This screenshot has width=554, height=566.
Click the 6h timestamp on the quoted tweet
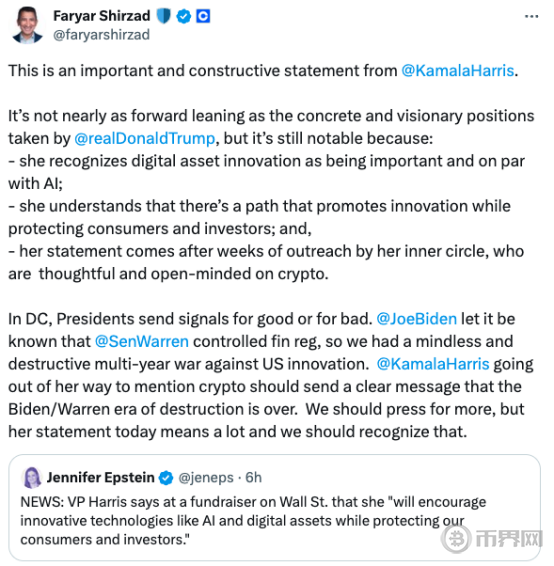click(x=253, y=478)
